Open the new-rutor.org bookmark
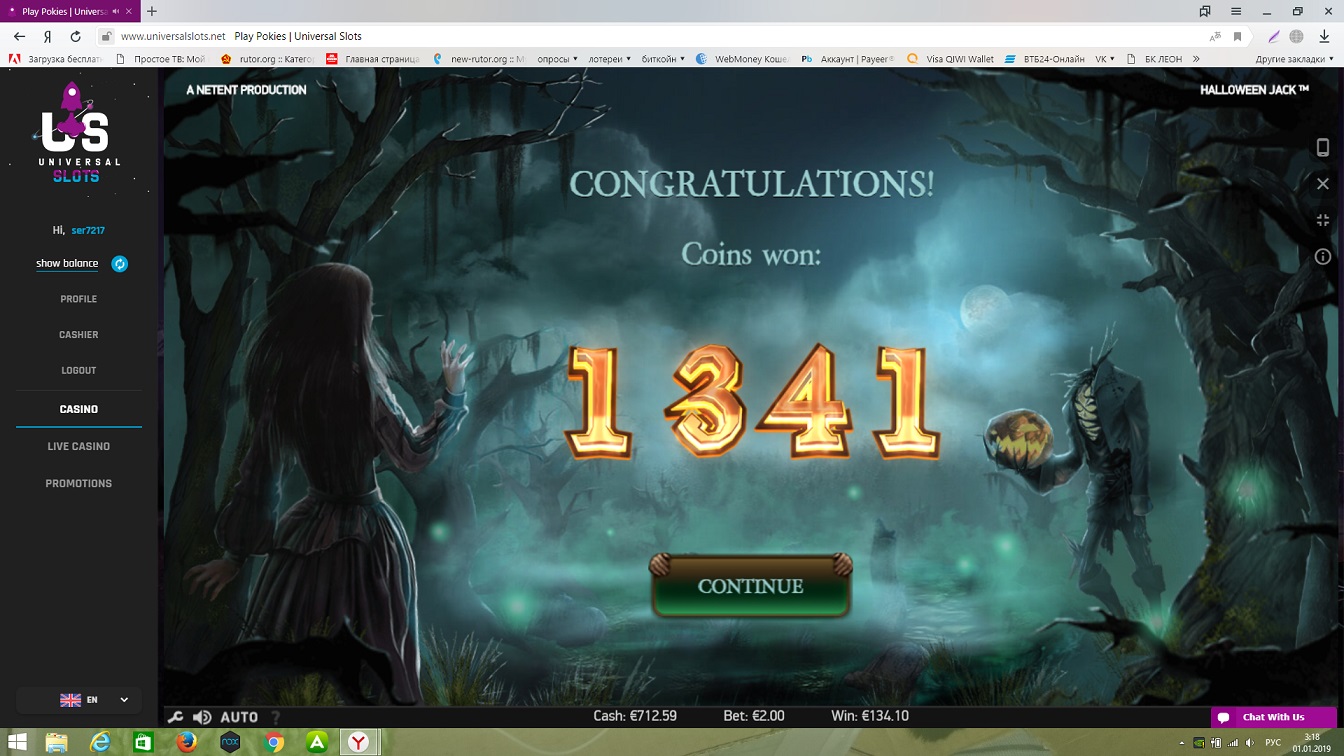This screenshot has width=1344, height=756. click(479, 59)
